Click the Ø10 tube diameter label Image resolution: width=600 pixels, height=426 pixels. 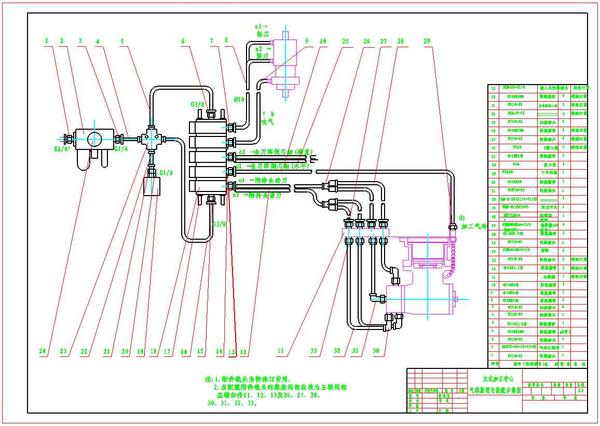click(239, 100)
